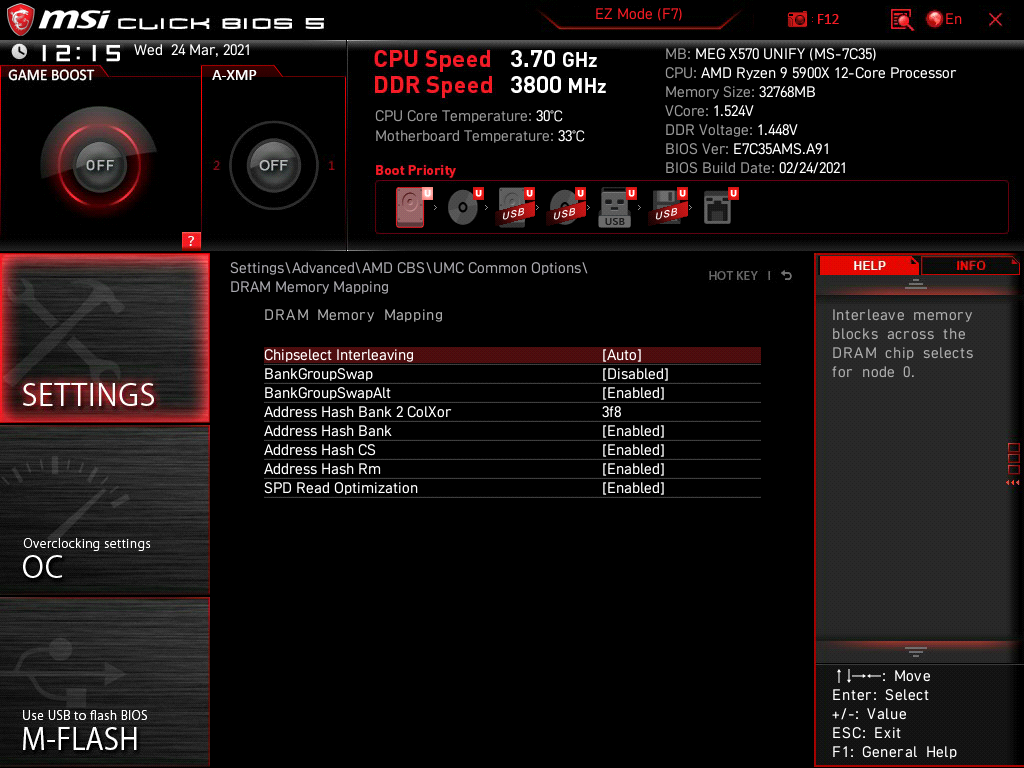Open the M-FLASH section

[x=104, y=682]
